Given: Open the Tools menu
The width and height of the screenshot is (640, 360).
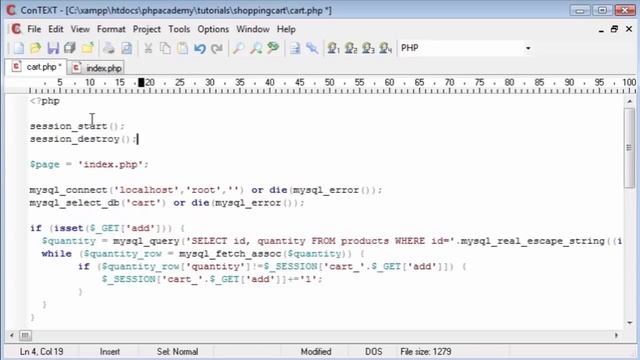Looking at the screenshot, I should (x=179, y=29).
